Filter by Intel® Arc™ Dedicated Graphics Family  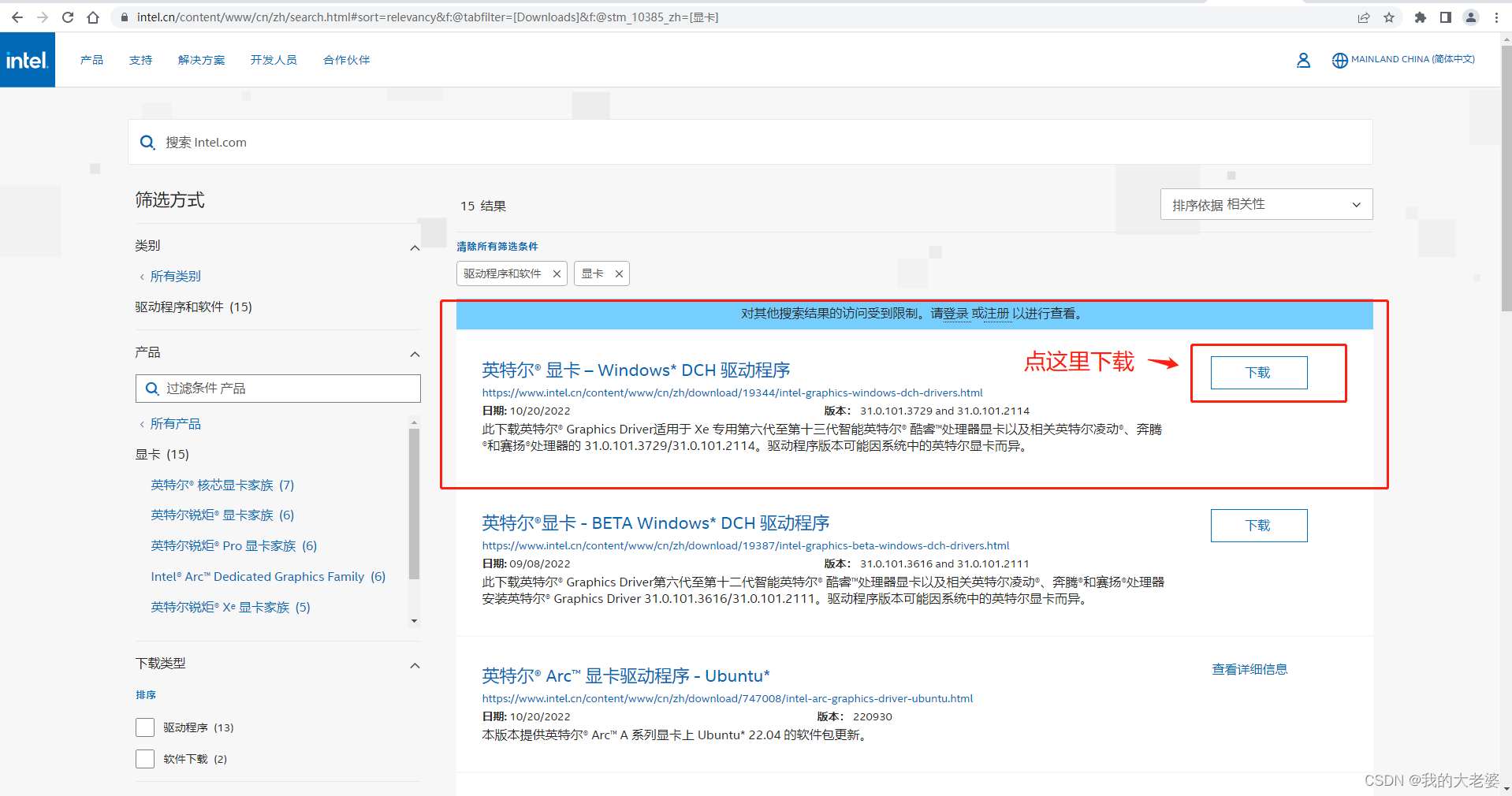click(268, 577)
